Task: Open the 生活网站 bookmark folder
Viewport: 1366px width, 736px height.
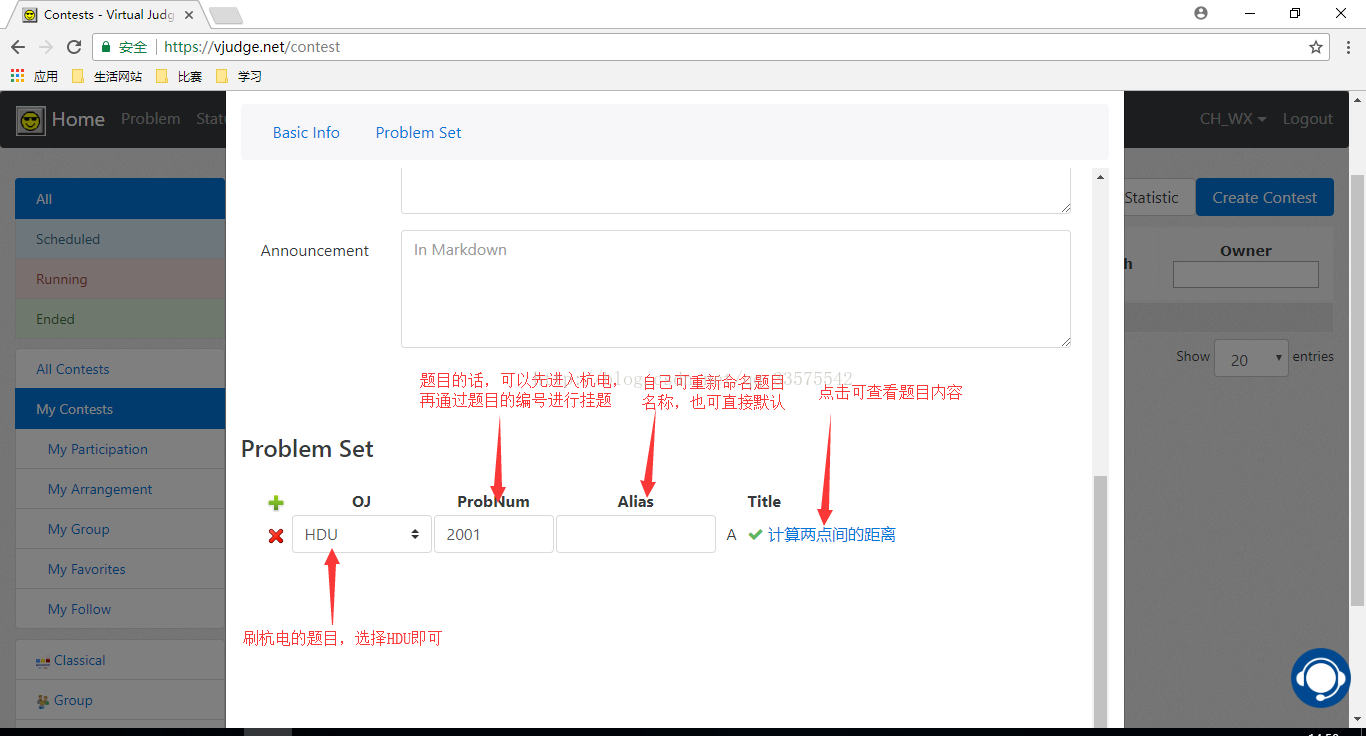Action: coord(107,76)
